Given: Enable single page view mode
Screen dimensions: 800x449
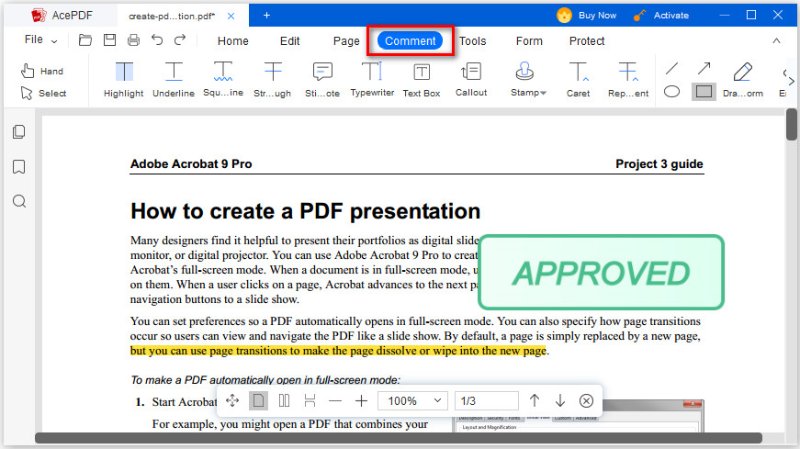Looking at the screenshot, I should click(x=258, y=401).
